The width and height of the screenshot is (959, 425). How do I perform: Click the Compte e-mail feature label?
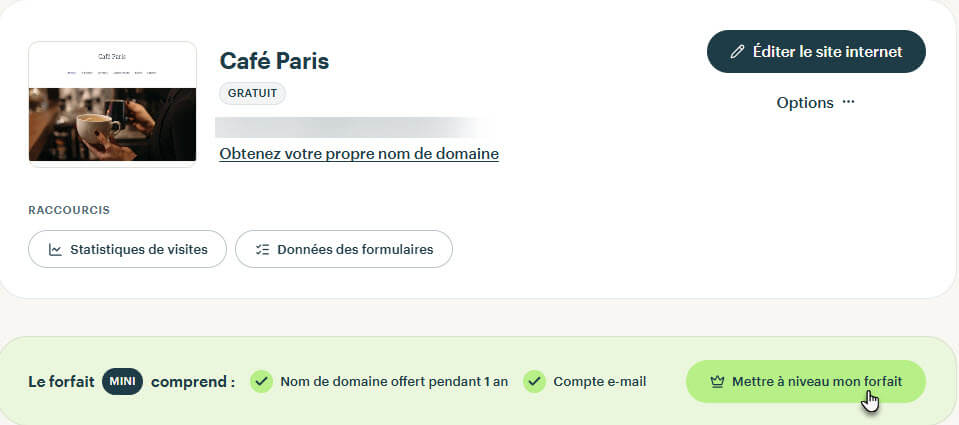(599, 382)
